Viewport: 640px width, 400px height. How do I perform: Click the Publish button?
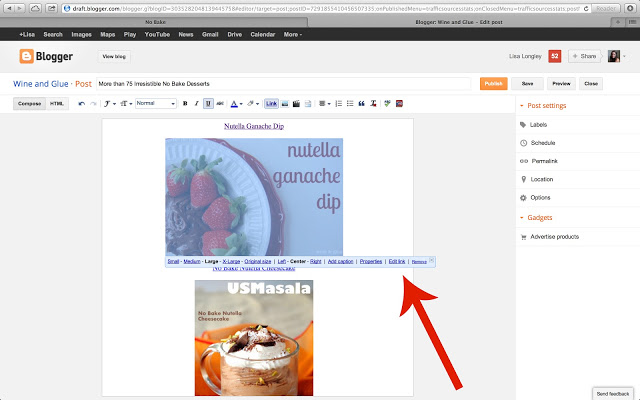point(493,84)
